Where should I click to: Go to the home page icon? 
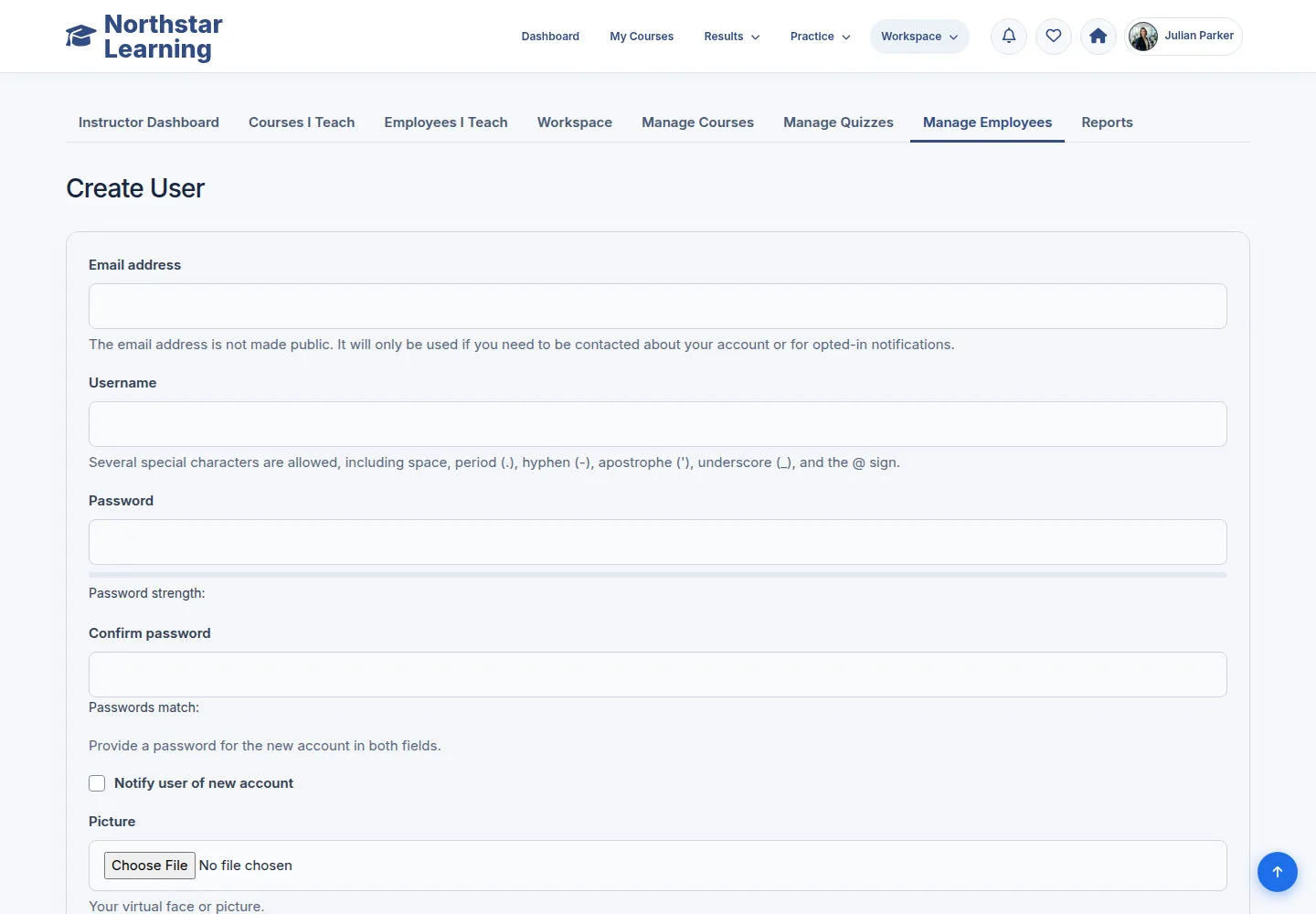[x=1098, y=37]
